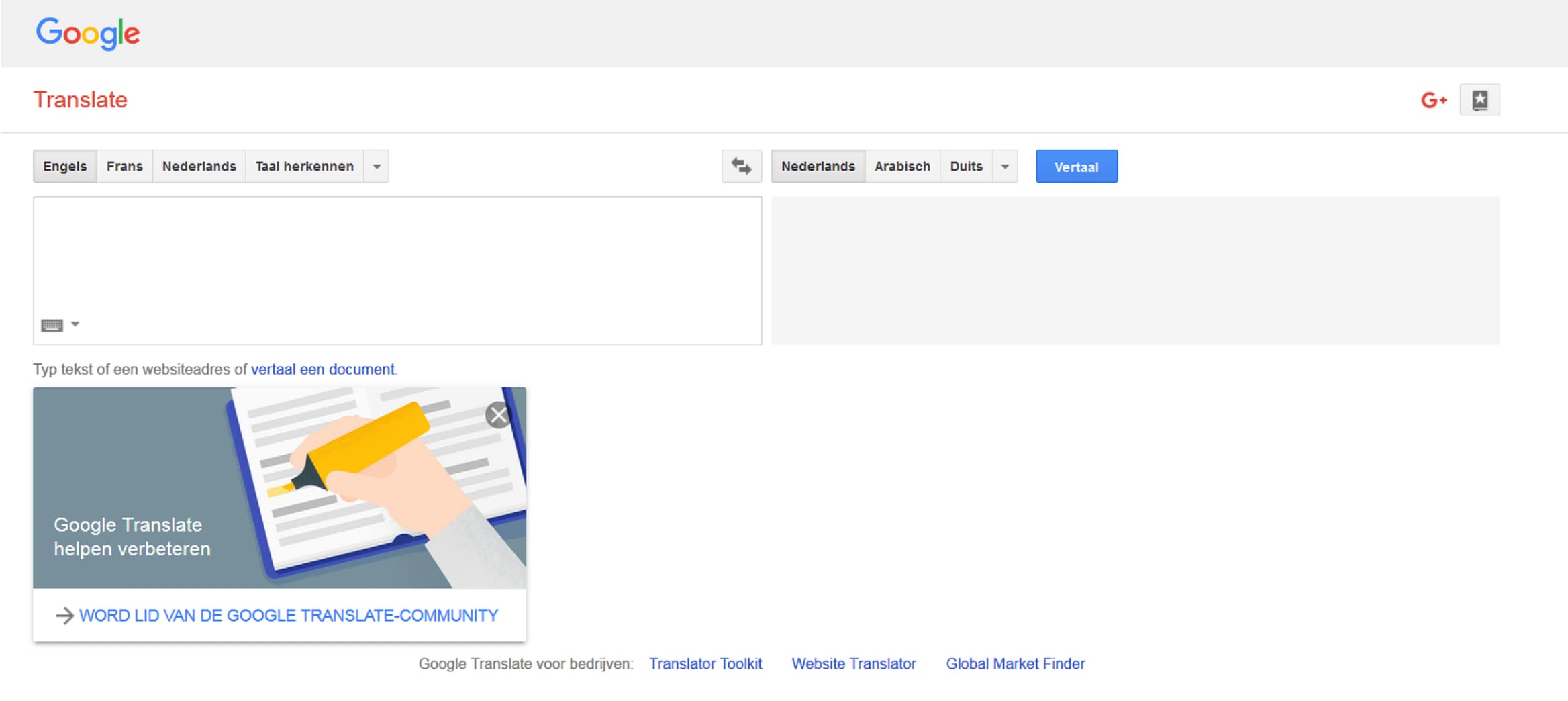1568x701 pixels.
Task: Focus the source text input box
Action: (x=397, y=271)
